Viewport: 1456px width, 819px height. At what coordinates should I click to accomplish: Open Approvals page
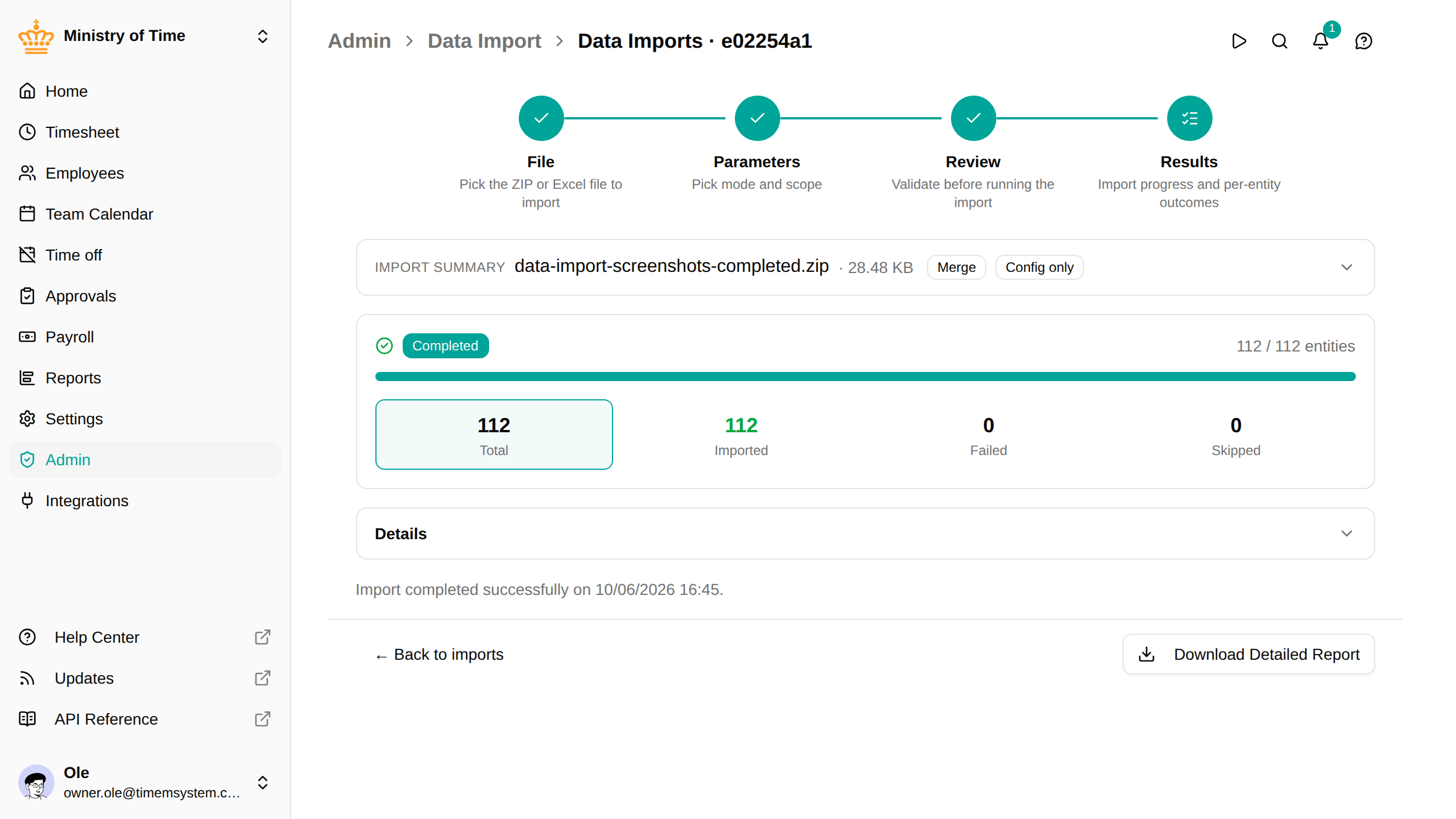(145, 296)
